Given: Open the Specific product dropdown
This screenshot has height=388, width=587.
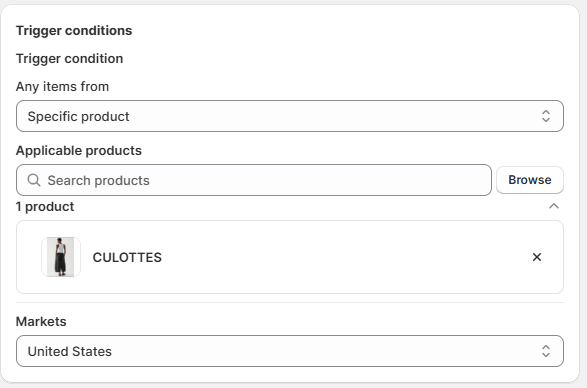Looking at the screenshot, I should pyautogui.click(x=290, y=116).
